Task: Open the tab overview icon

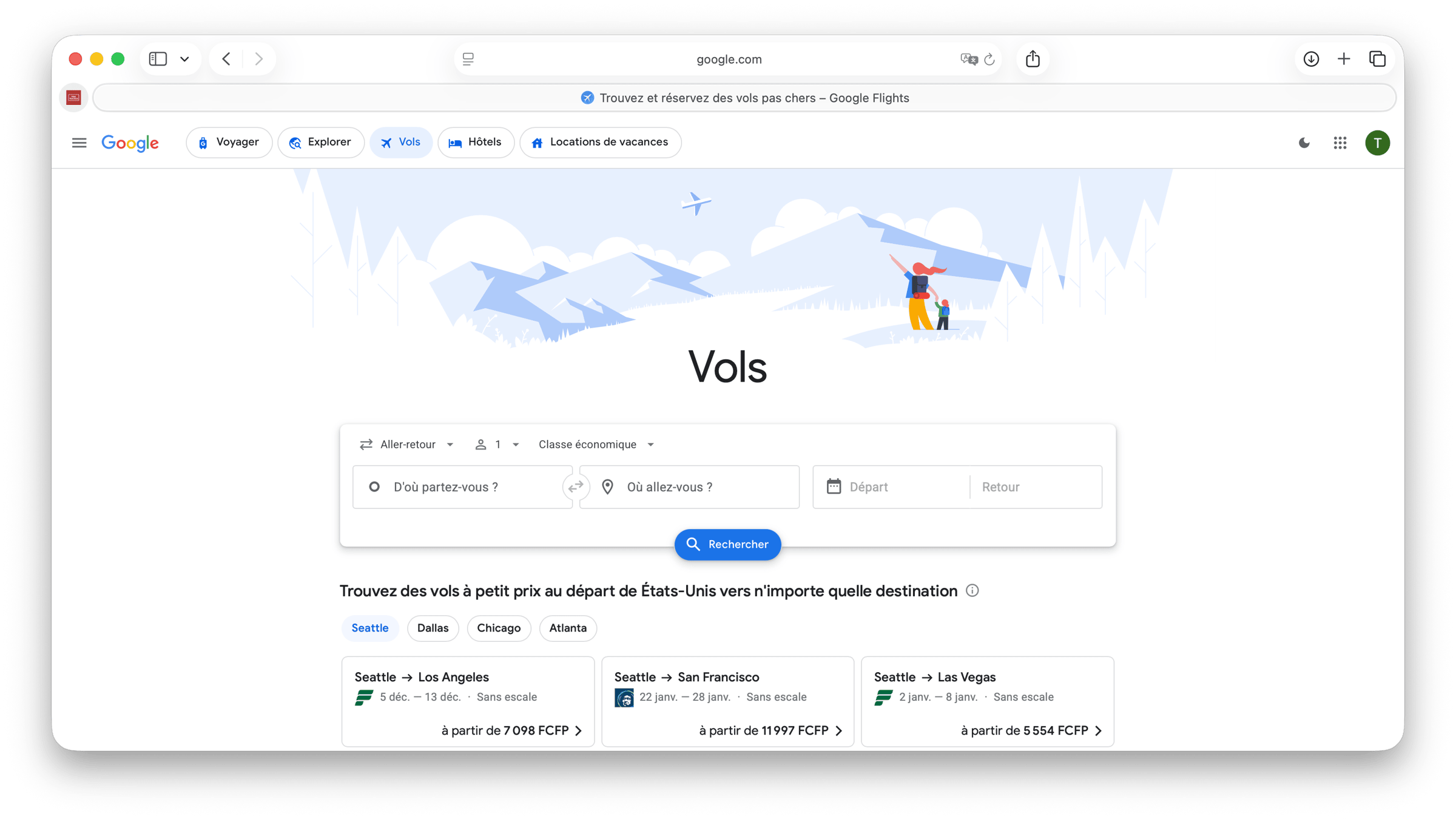Action: pos(1377,59)
